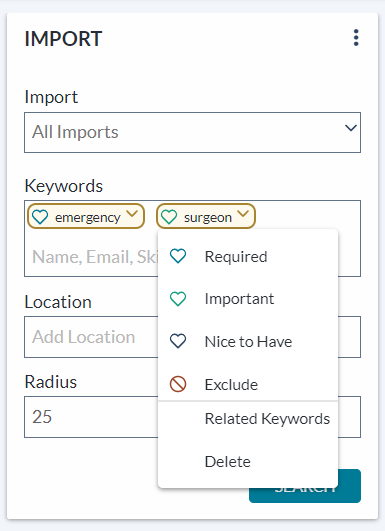The image size is (385, 531).
Task: Delete the surgeon keyword via the menu
Action: tap(248, 462)
